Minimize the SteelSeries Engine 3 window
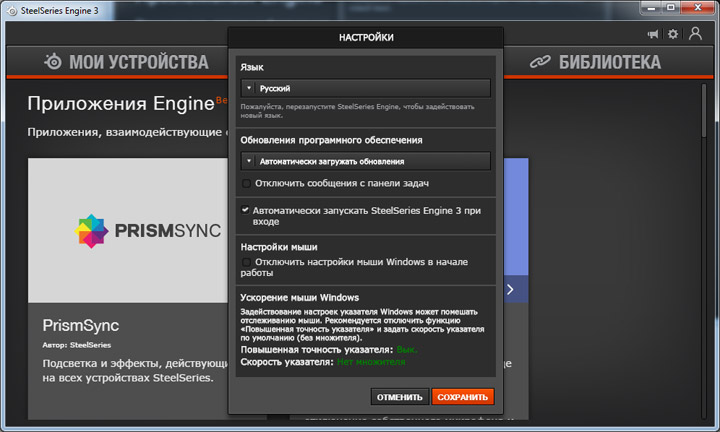 tap(651, 8)
